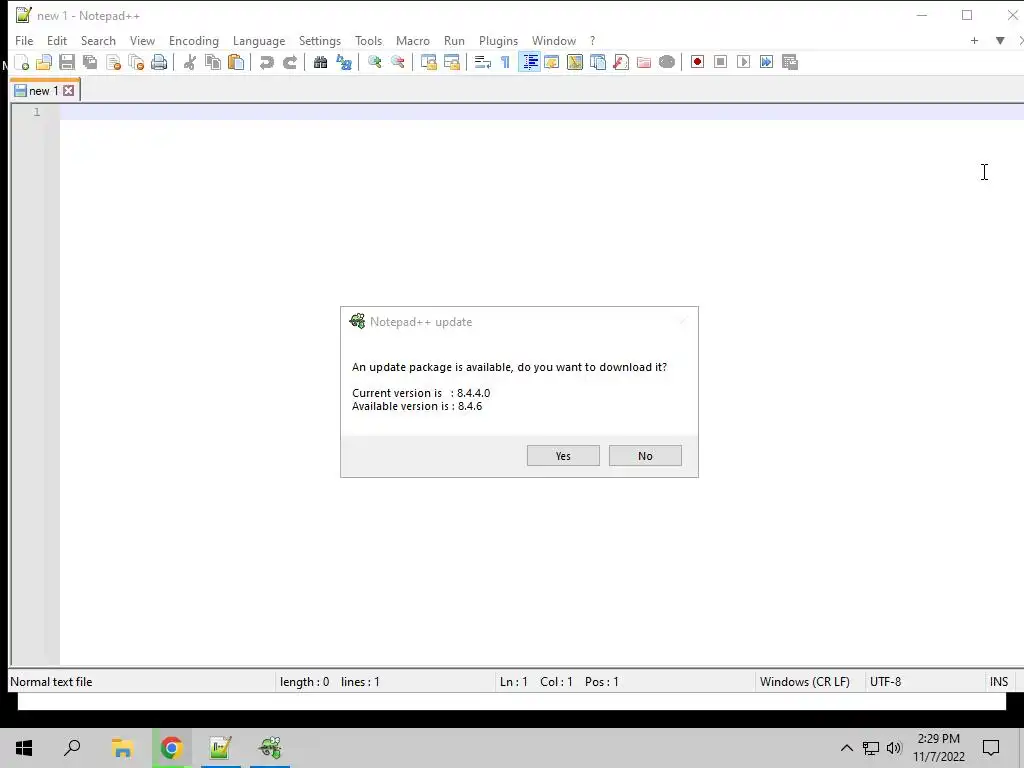Screen dimensions: 1024x768
Task: Open the Window menu
Action: 553,40
